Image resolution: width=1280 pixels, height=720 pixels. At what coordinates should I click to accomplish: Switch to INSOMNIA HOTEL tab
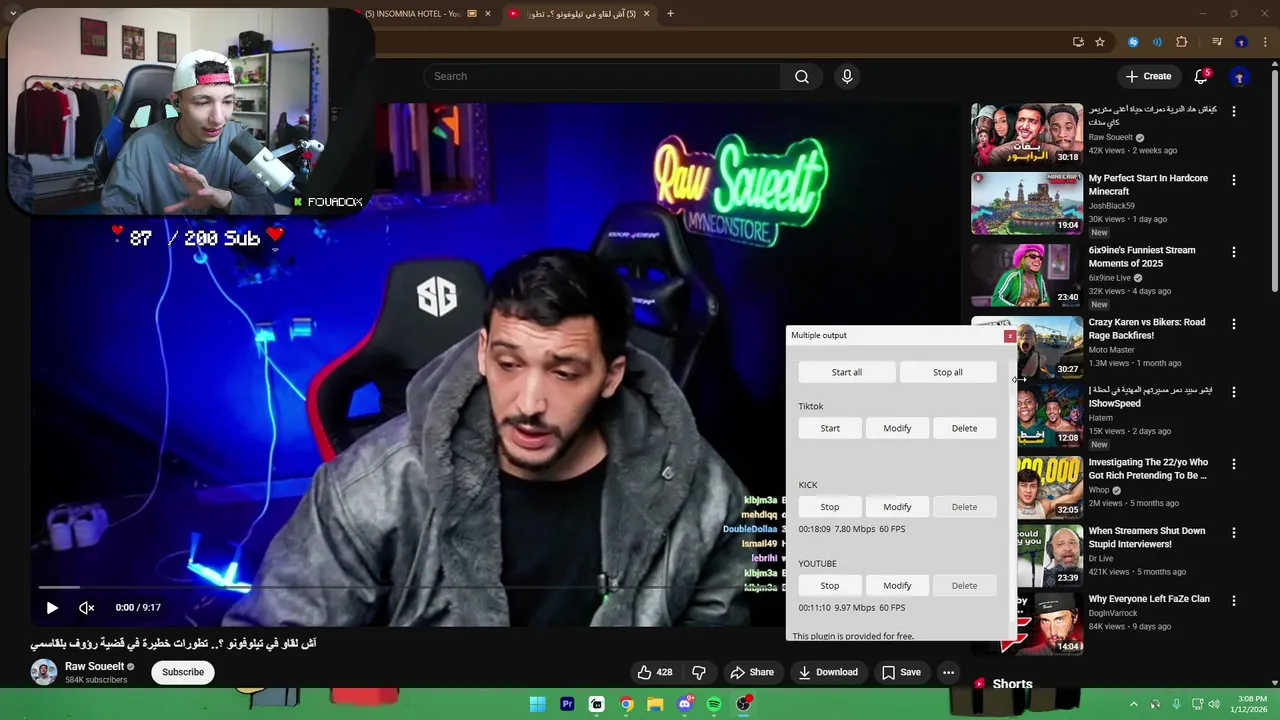(x=415, y=14)
